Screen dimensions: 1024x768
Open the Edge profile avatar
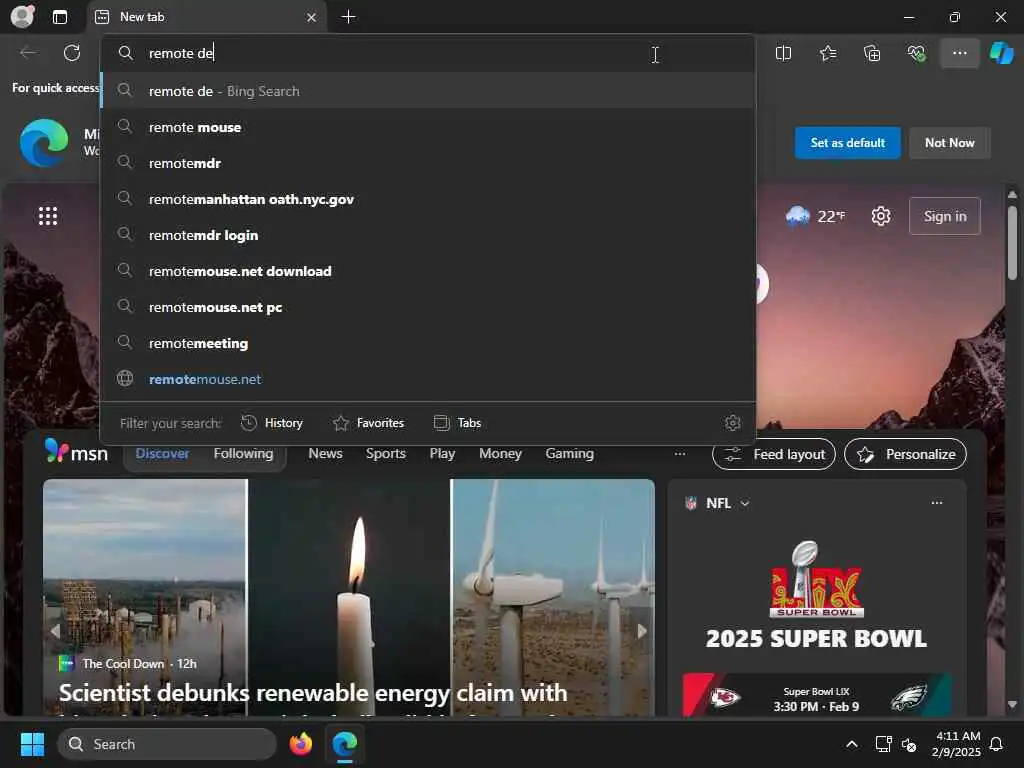pos(22,16)
